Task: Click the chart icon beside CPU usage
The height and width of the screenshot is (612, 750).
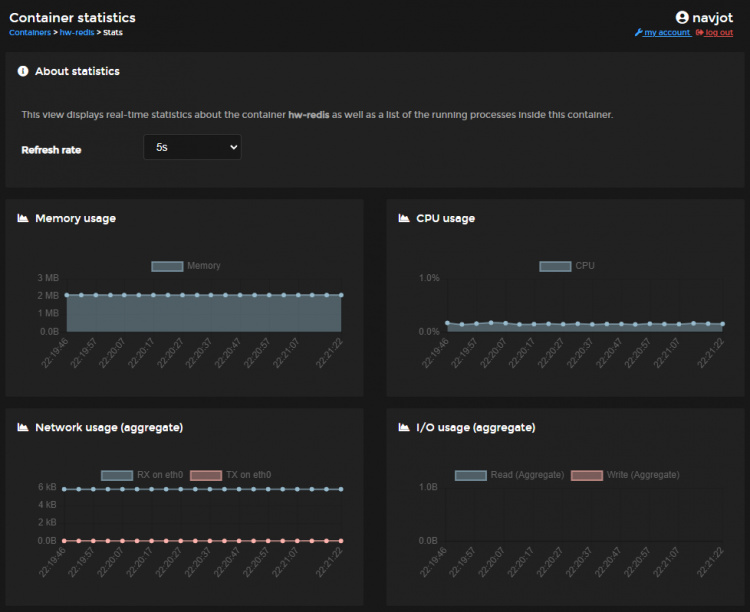Action: pyautogui.click(x=404, y=218)
